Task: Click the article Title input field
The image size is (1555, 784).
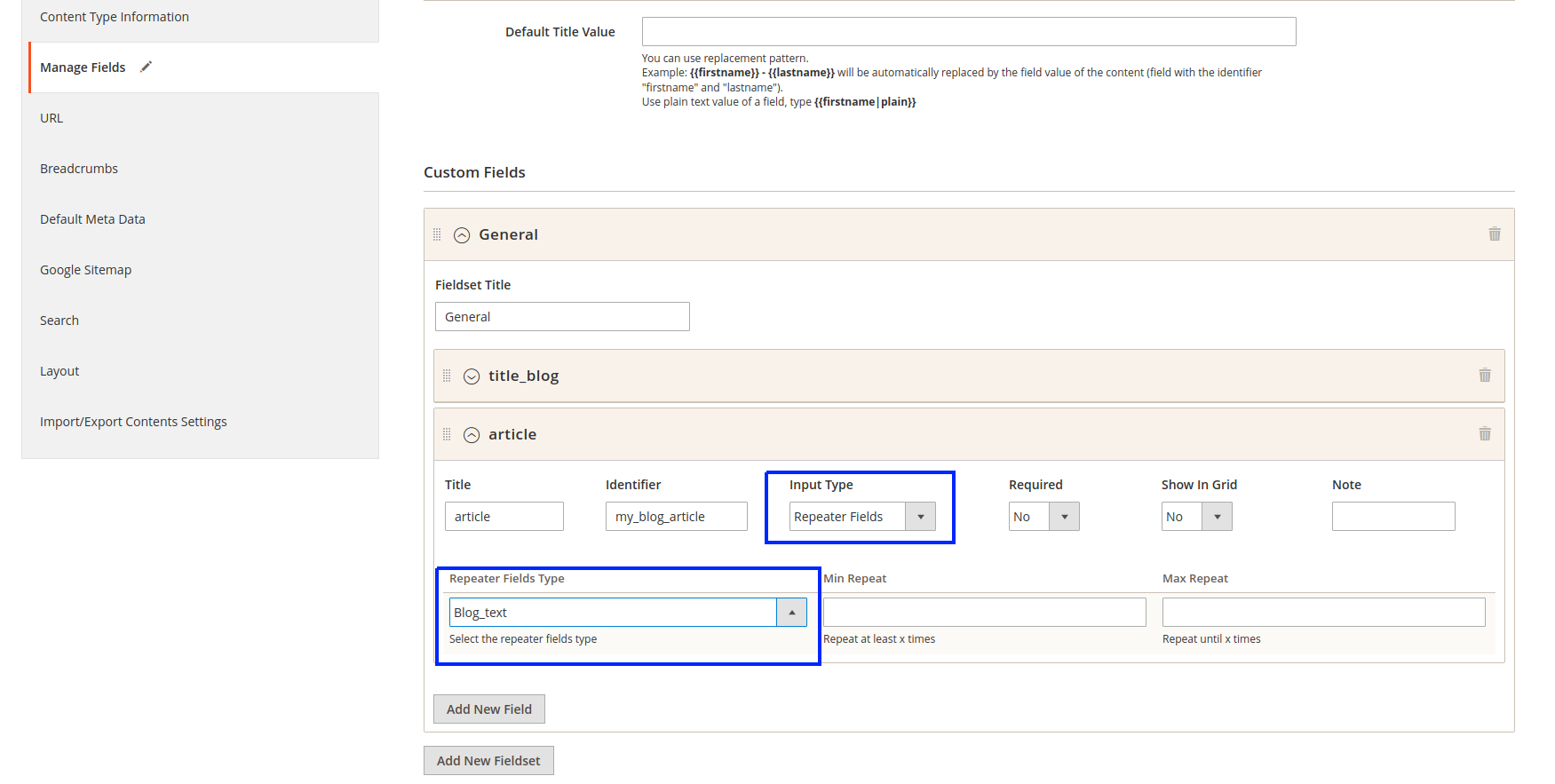Action: [504, 517]
